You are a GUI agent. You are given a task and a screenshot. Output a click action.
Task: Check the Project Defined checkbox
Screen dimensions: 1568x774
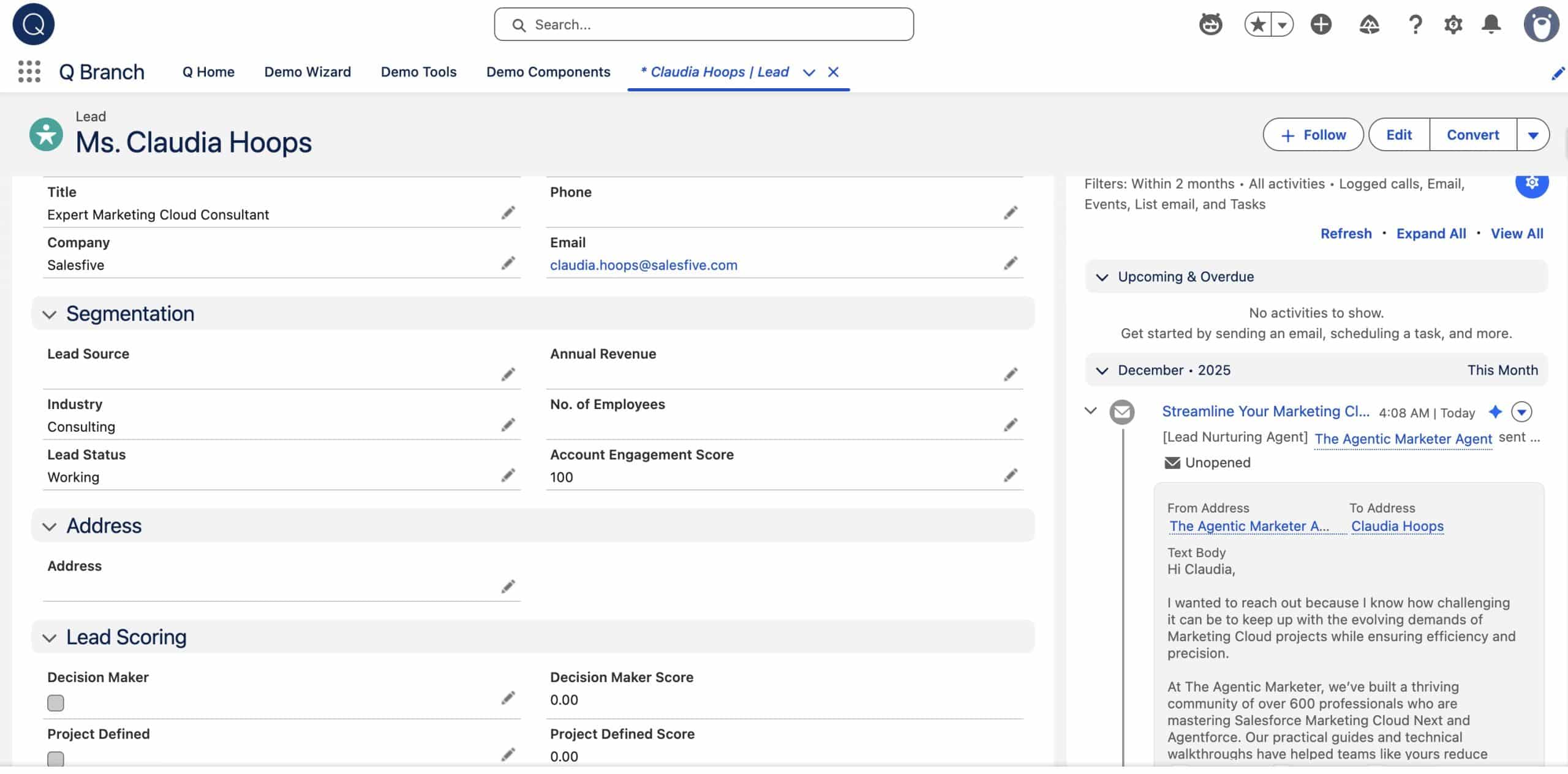click(56, 759)
